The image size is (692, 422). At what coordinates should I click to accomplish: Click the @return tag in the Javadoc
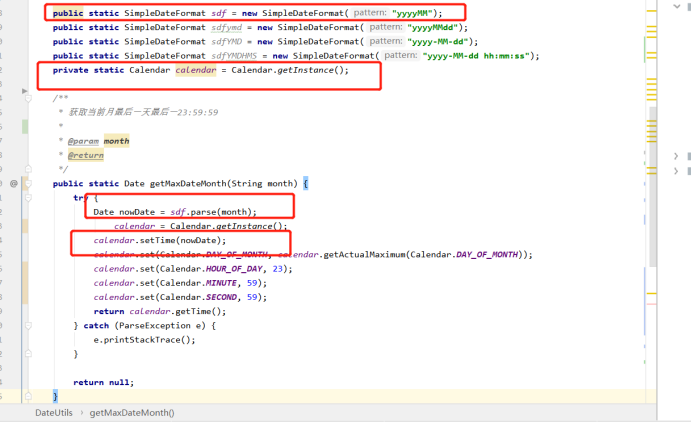coord(86,155)
